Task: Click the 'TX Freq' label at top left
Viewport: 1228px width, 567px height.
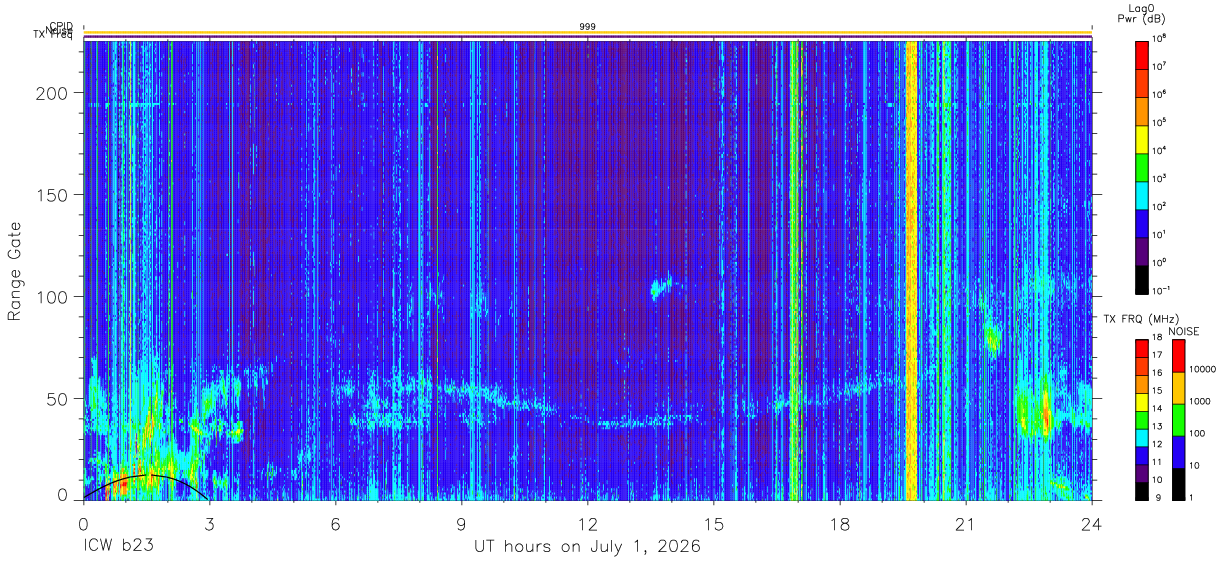Action: click(54, 36)
